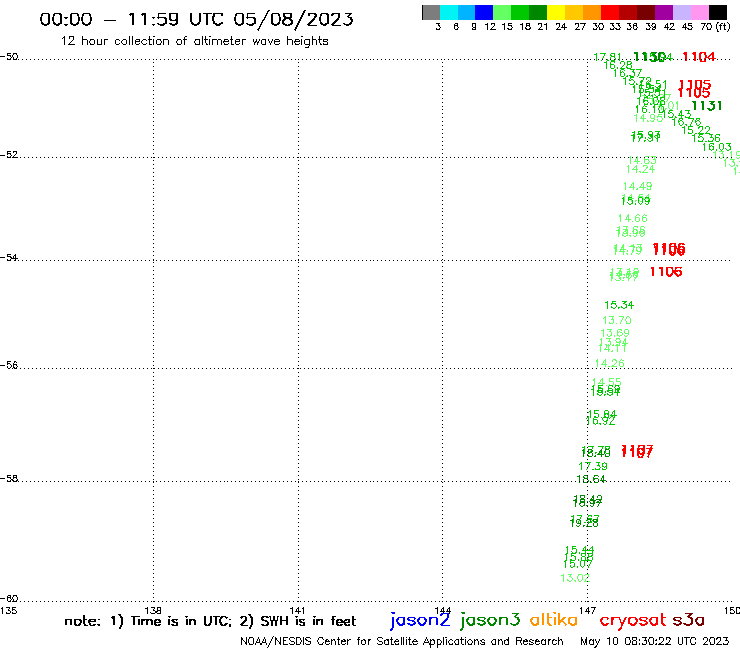Pick the purple swatch in color scale

tap(664, 12)
